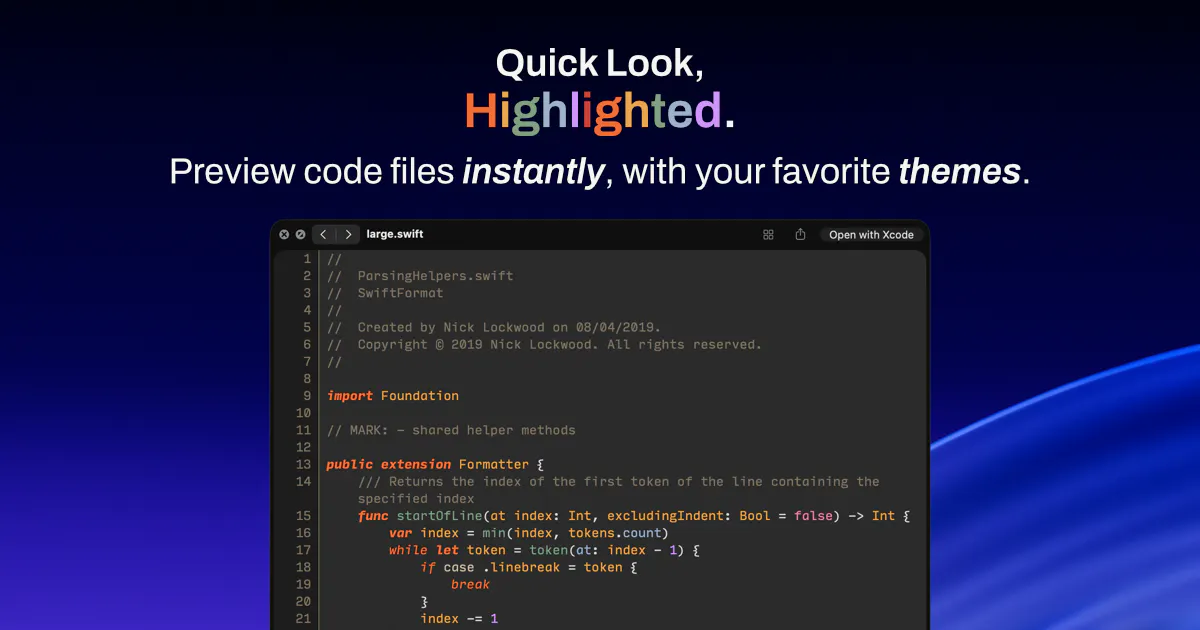Click the 'import Foundation' line
The height and width of the screenshot is (630, 1200).
[x=393, y=396]
